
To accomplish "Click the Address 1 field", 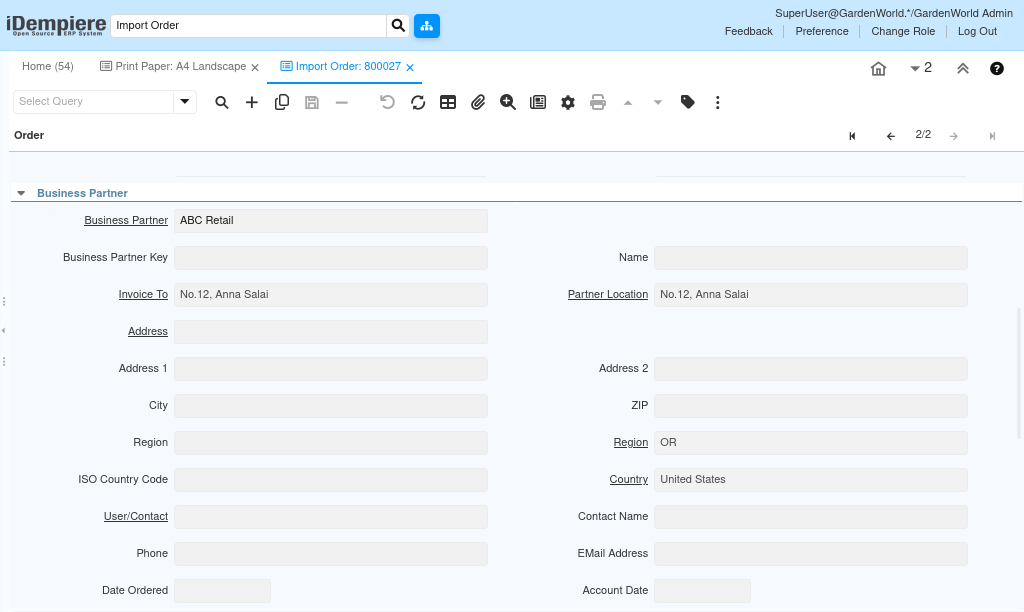I will click(330, 369).
